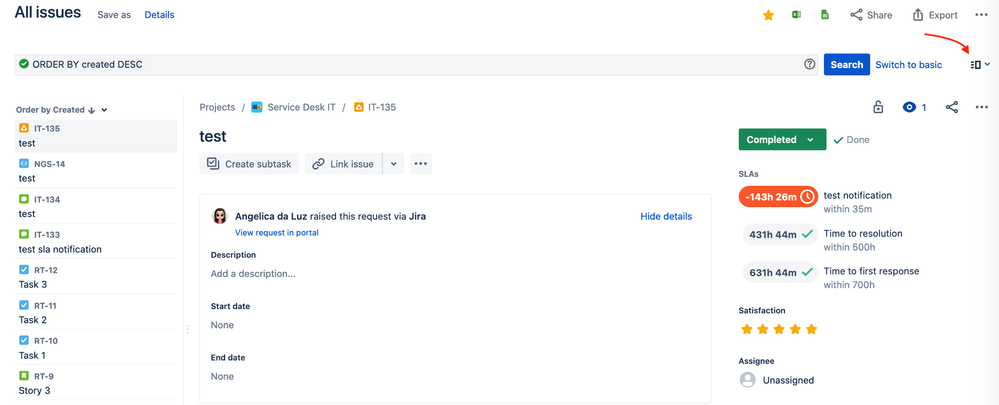Open the Service Desk IT breadcrumb

[x=294, y=107]
